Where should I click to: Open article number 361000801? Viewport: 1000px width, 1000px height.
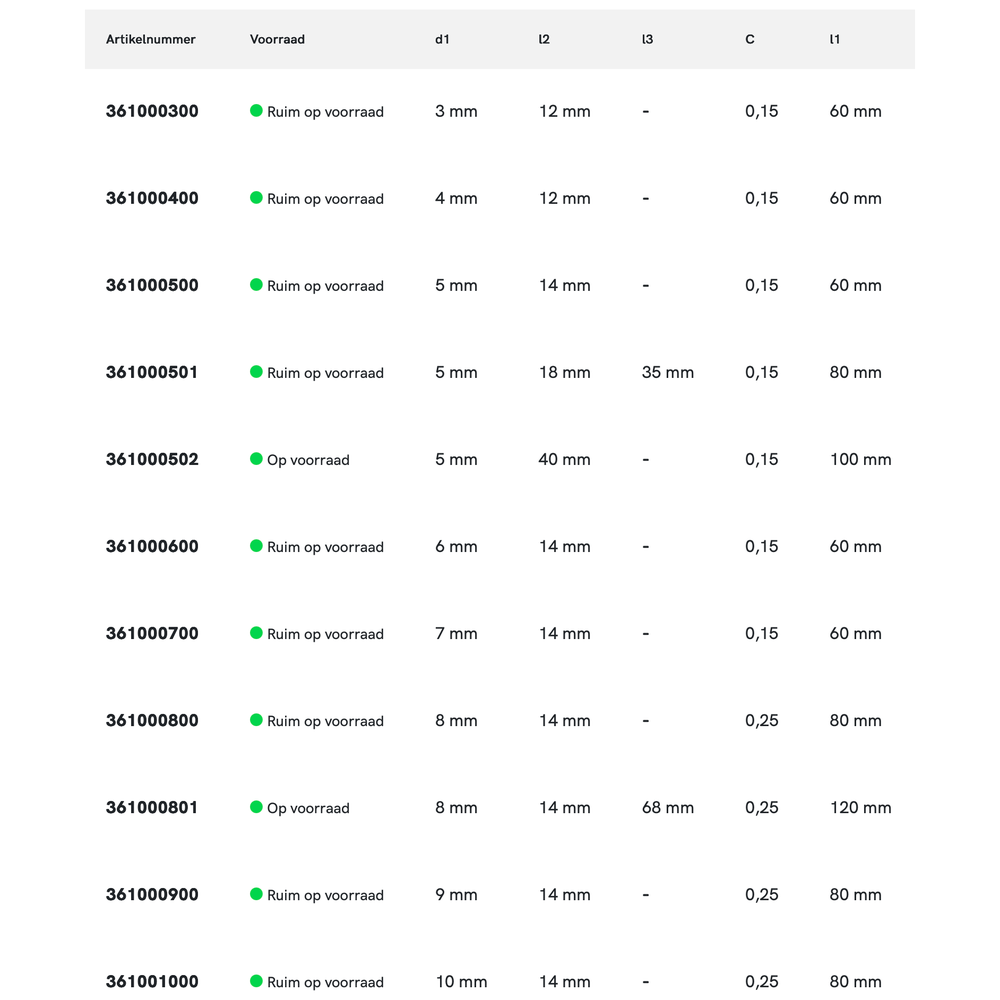[152, 807]
